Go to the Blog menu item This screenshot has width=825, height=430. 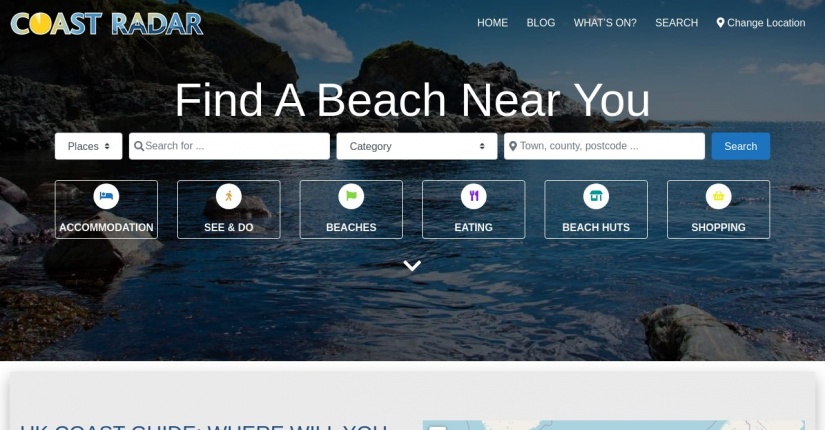pos(541,23)
